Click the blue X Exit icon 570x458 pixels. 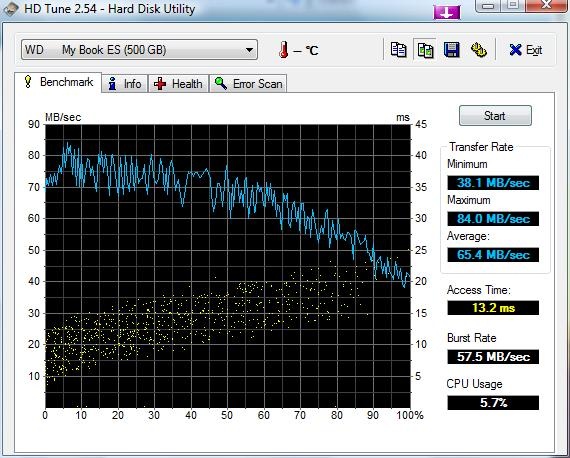click(x=515, y=50)
